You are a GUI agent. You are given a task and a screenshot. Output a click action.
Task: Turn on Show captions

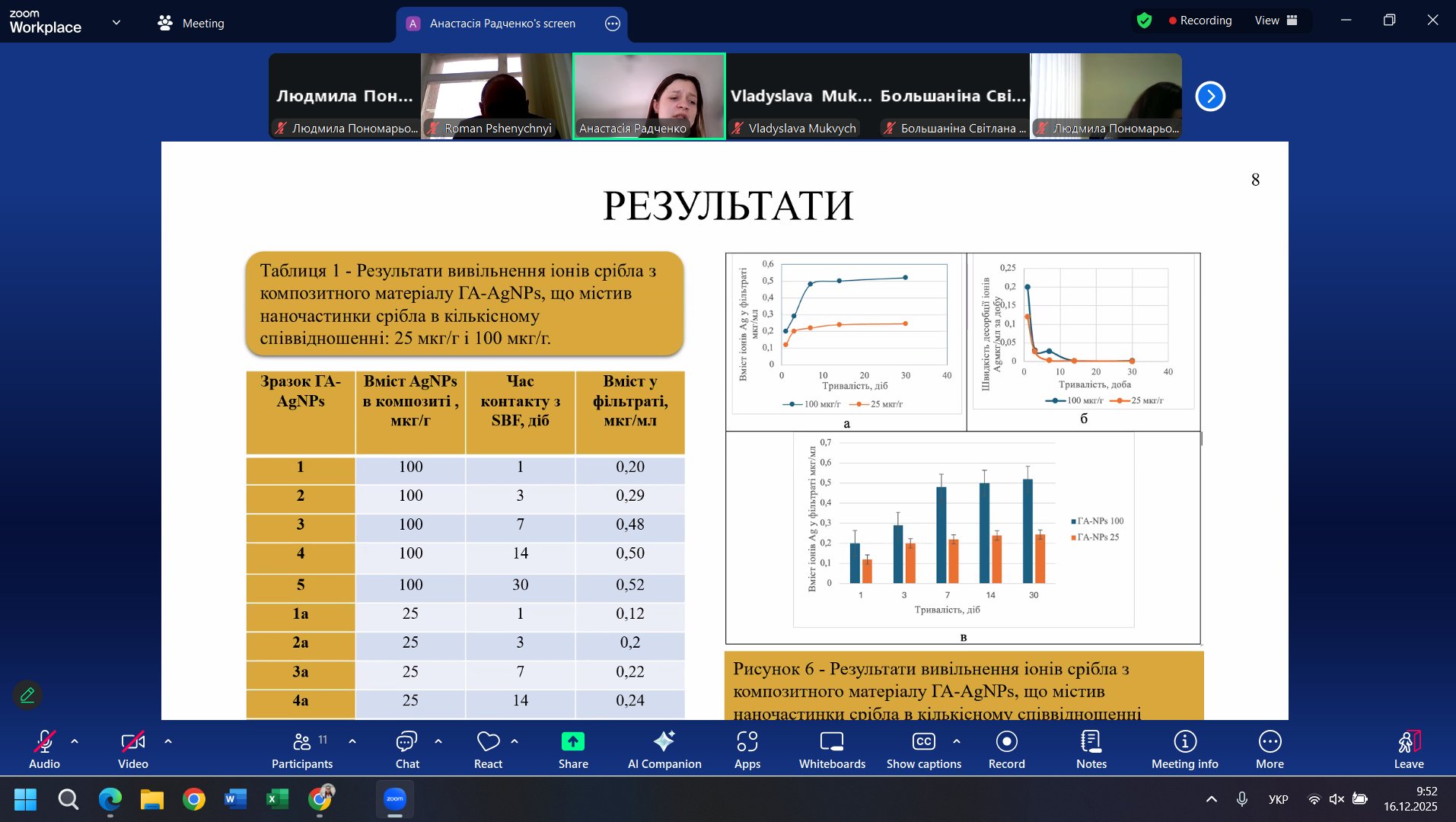click(923, 750)
